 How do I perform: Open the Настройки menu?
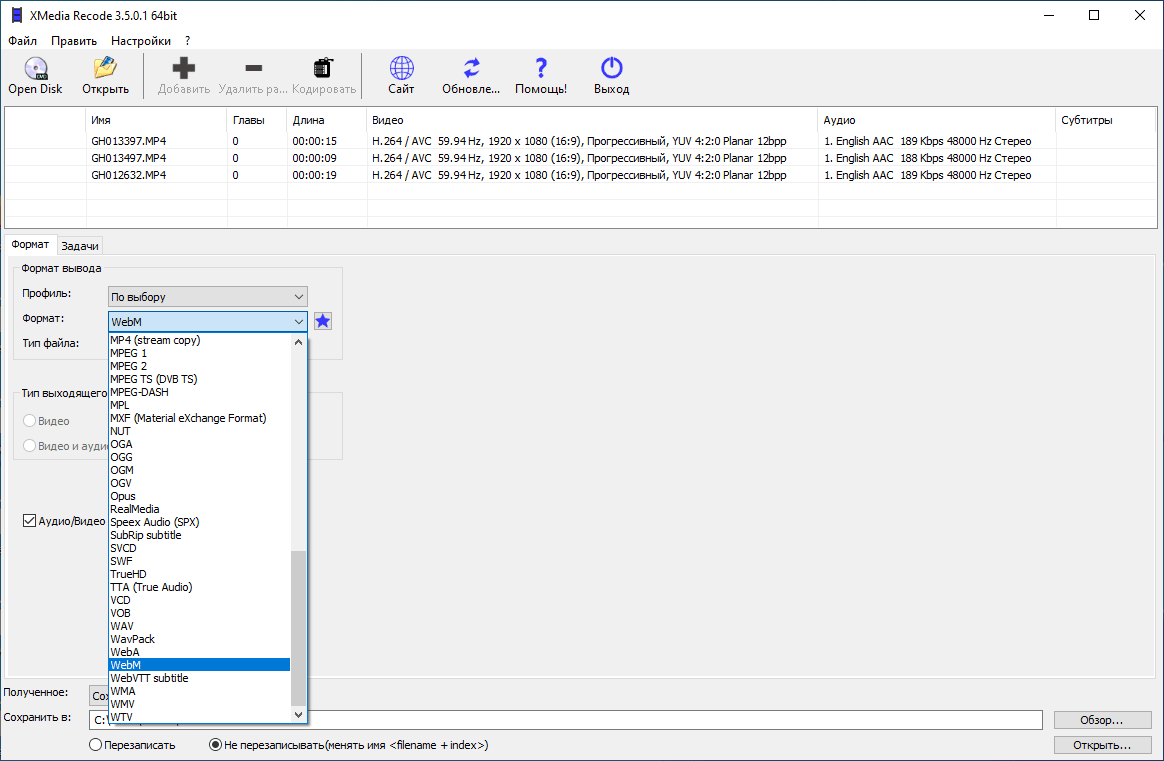point(141,41)
